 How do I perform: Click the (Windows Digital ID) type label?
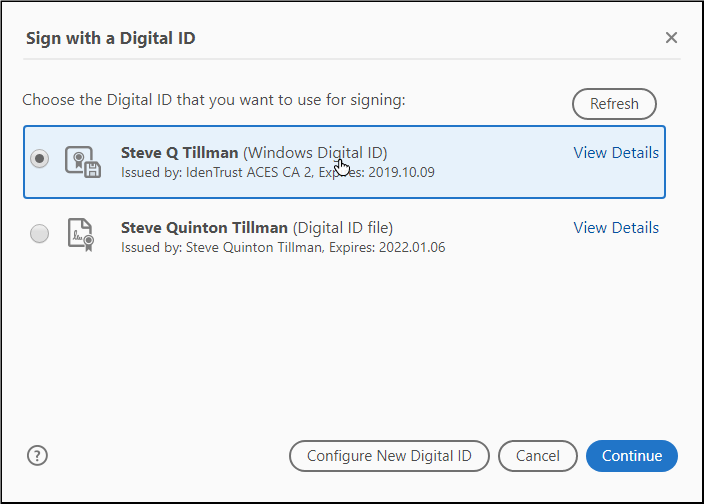tap(315, 153)
